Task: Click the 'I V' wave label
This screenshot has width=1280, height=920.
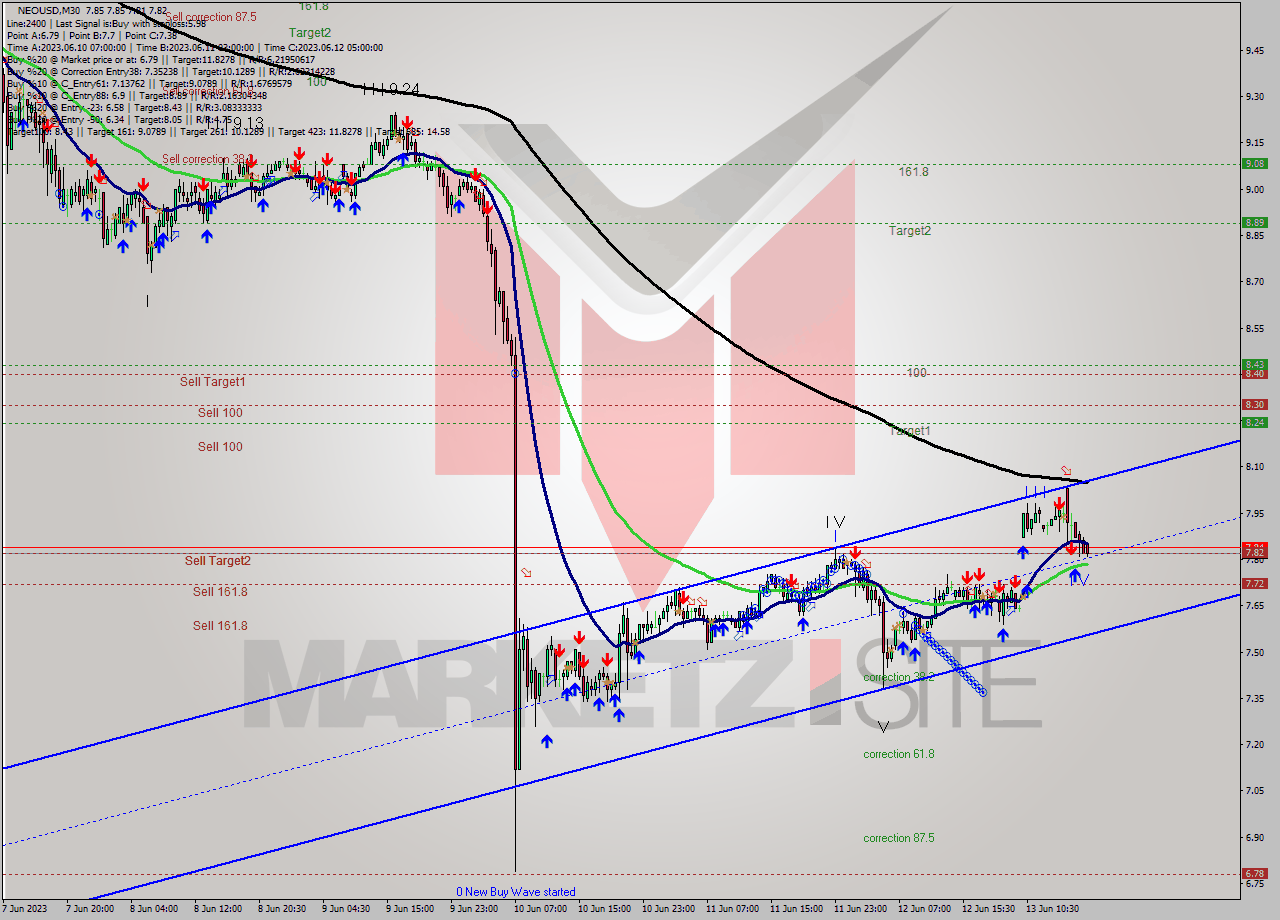Action: (x=836, y=522)
